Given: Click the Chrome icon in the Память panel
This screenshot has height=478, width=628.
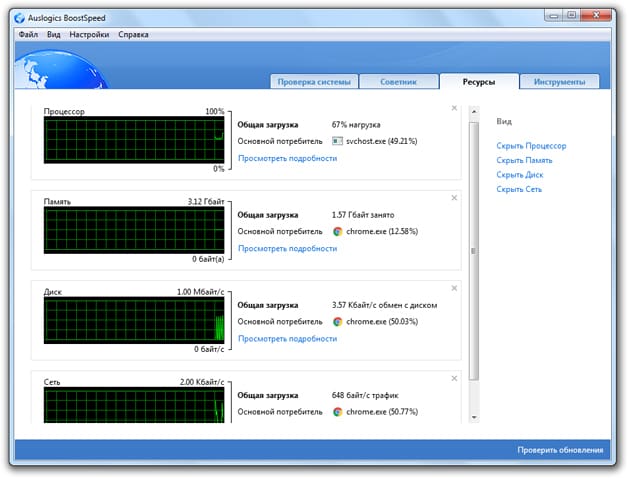Looking at the screenshot, I should coord(338,231).
